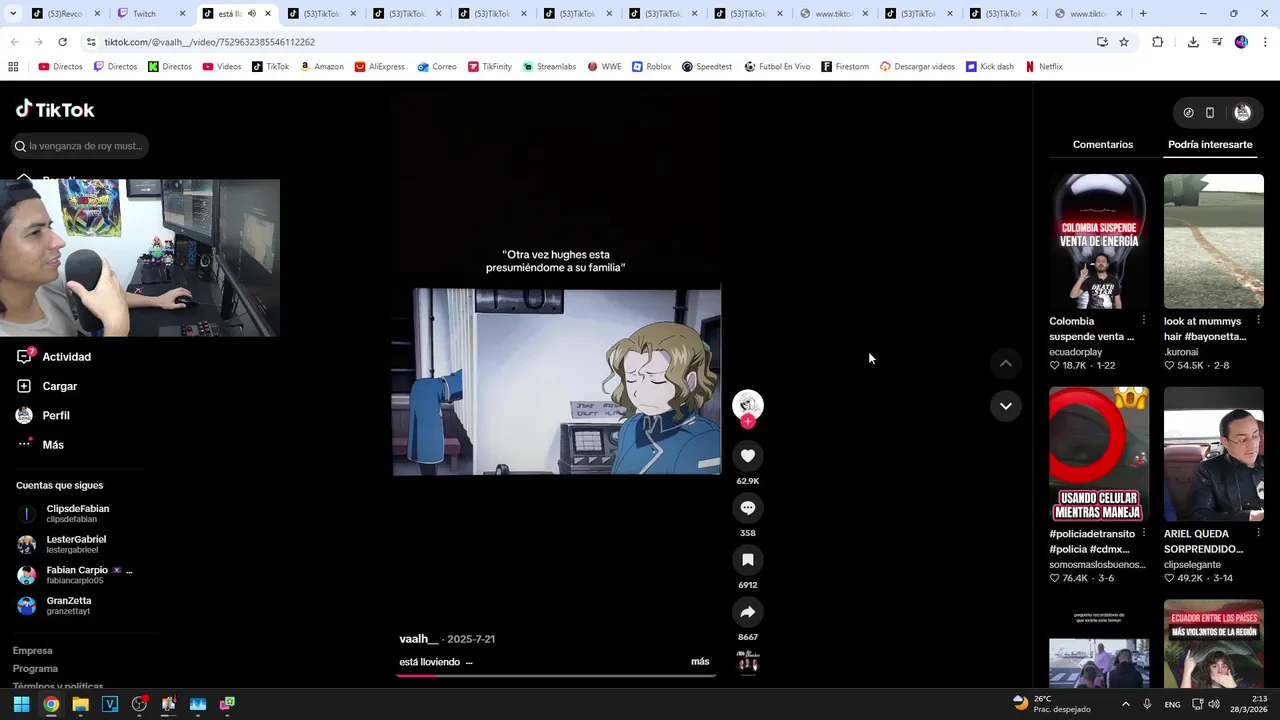1280x720 pixels.
Task: Open Perfil avatar in sidebar
Action: pos(24,415)
